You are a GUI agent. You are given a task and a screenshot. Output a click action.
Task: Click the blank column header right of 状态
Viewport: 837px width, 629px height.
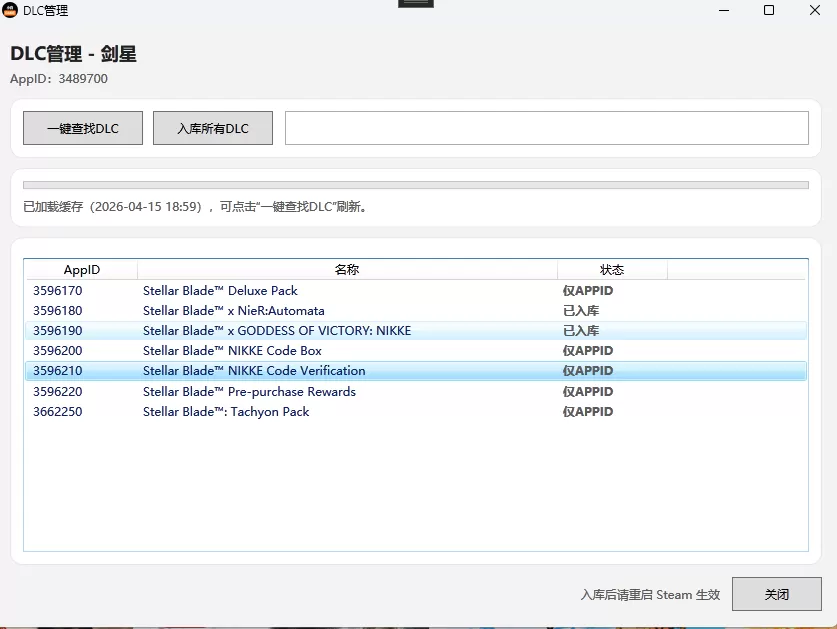(x=737, y=270)
